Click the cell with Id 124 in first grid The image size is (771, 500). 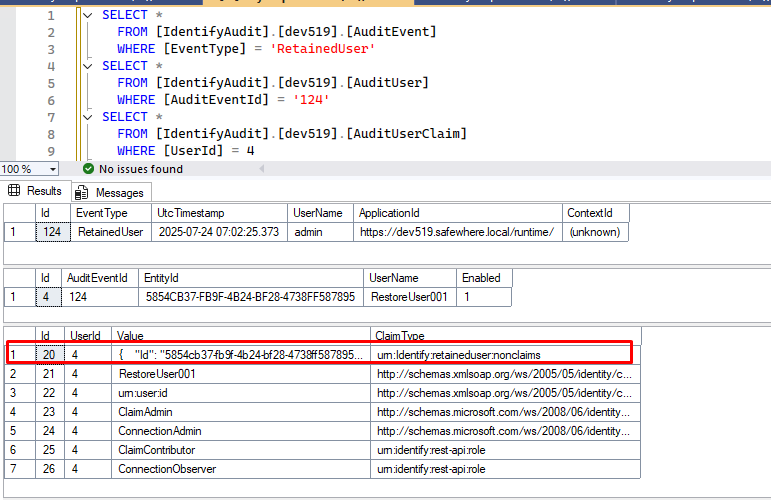pyautogui.click(x=53, y=232)
